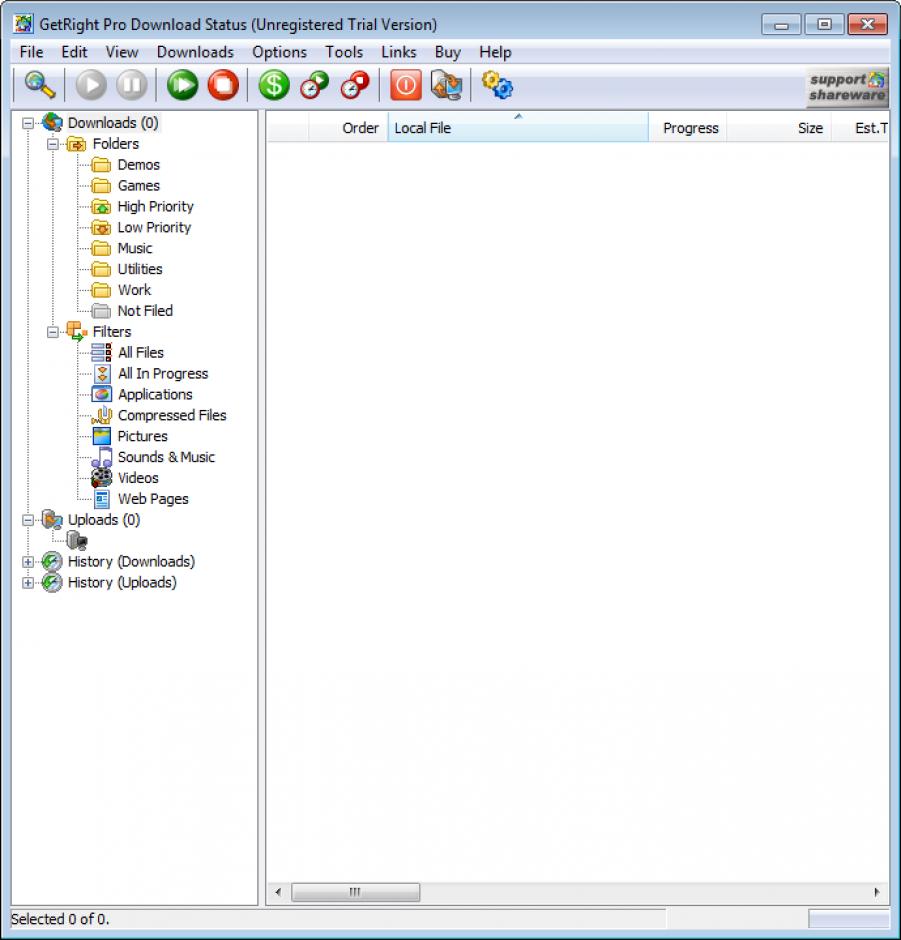Image resolution: width=901 pixels, height=940 pixels.
Task: Click the magnifier search toolbar icon
Action: pyautogui.click(x=39, y=86)
